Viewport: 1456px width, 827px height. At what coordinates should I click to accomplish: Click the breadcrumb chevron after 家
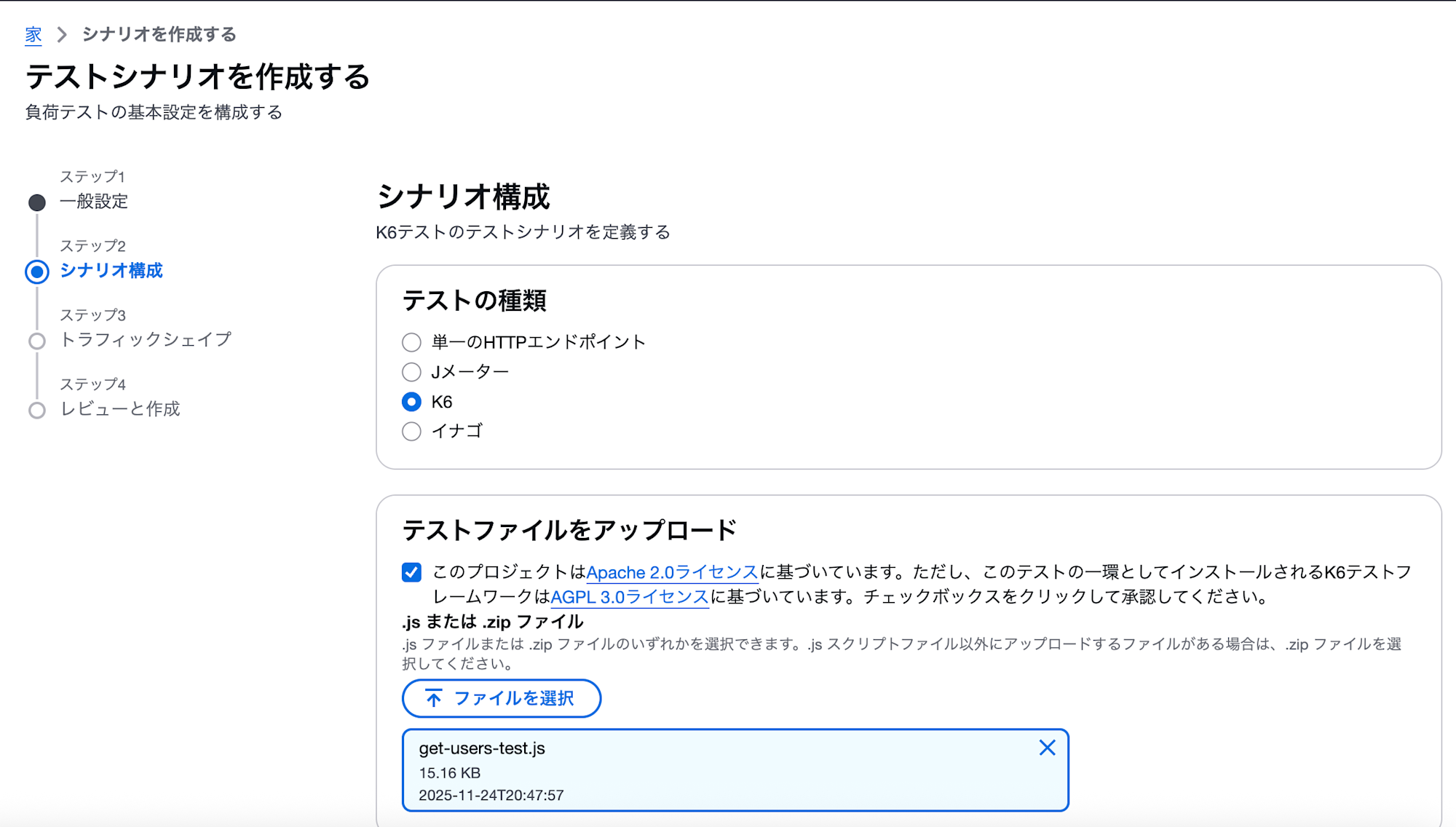(62, 34)
